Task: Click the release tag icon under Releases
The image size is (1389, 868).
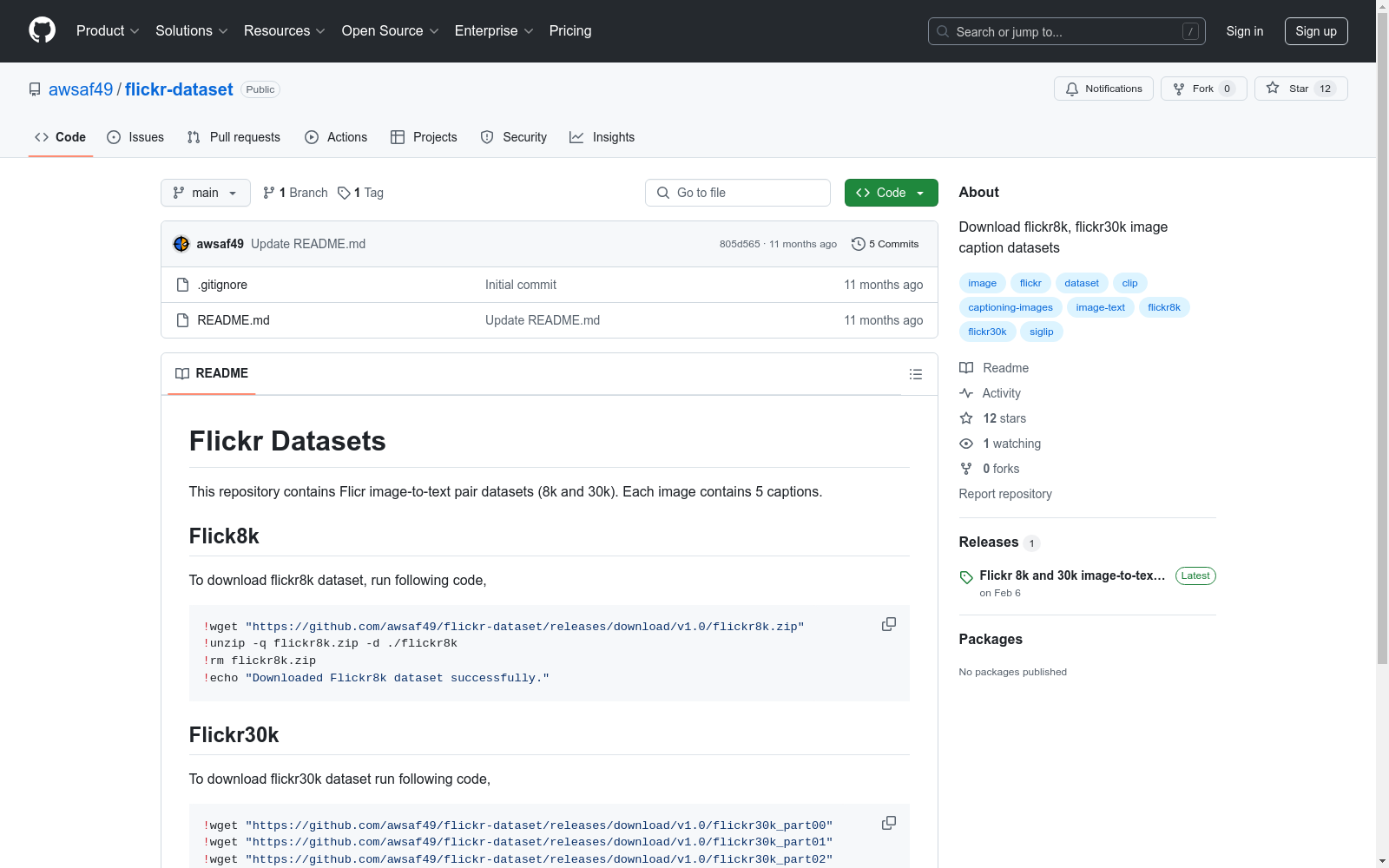Action: pyautogui.click(x=966, y=577)
